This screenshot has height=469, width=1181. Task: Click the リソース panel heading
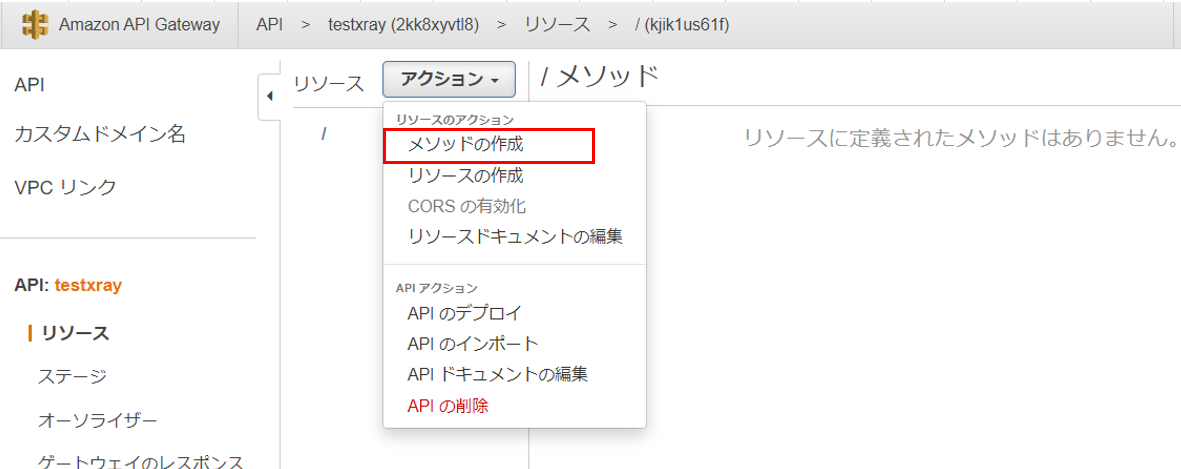click(328, 84)
